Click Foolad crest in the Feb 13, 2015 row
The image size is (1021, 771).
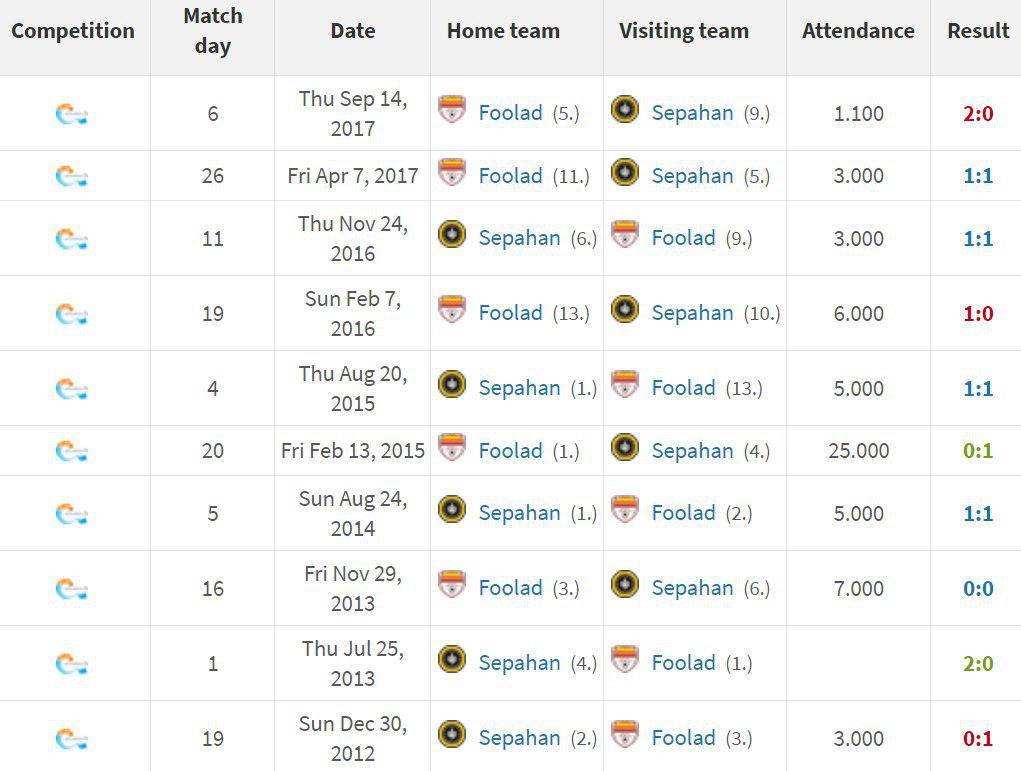[451, 447]
